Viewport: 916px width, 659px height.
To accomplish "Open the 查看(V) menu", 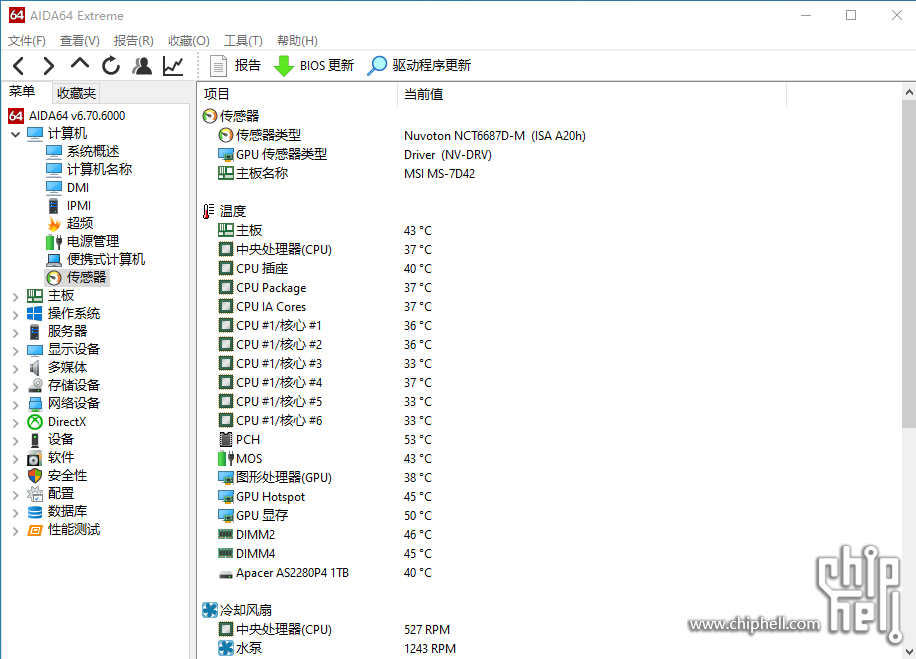I will point(79,40).
